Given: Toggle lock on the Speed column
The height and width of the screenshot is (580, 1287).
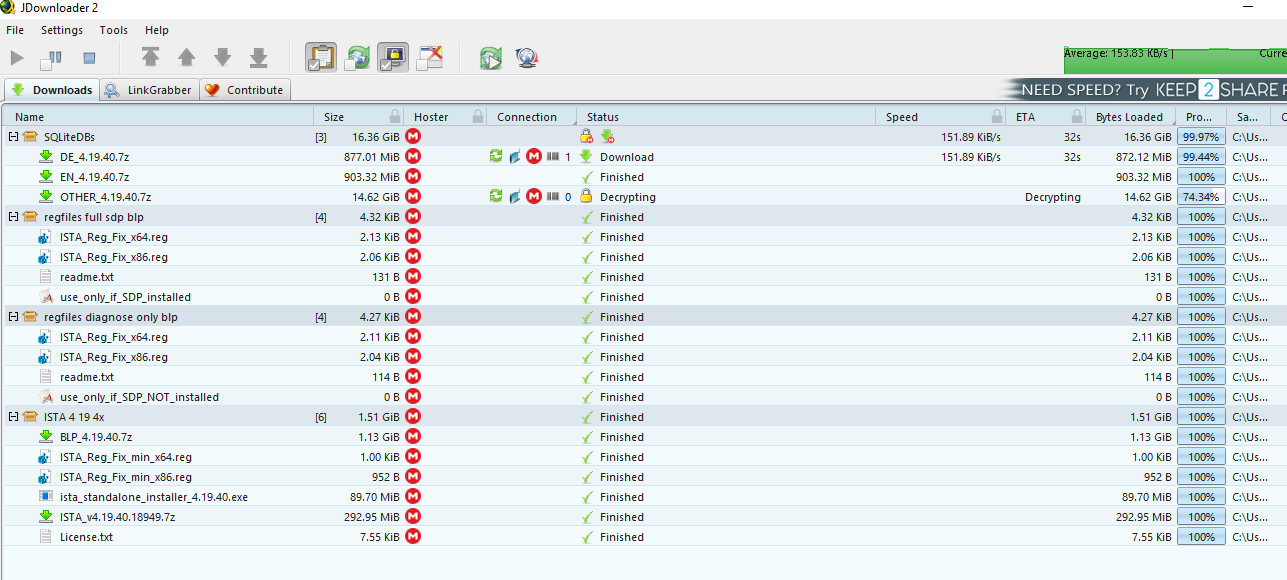Looking at the screenshot, I should (996, 117).
